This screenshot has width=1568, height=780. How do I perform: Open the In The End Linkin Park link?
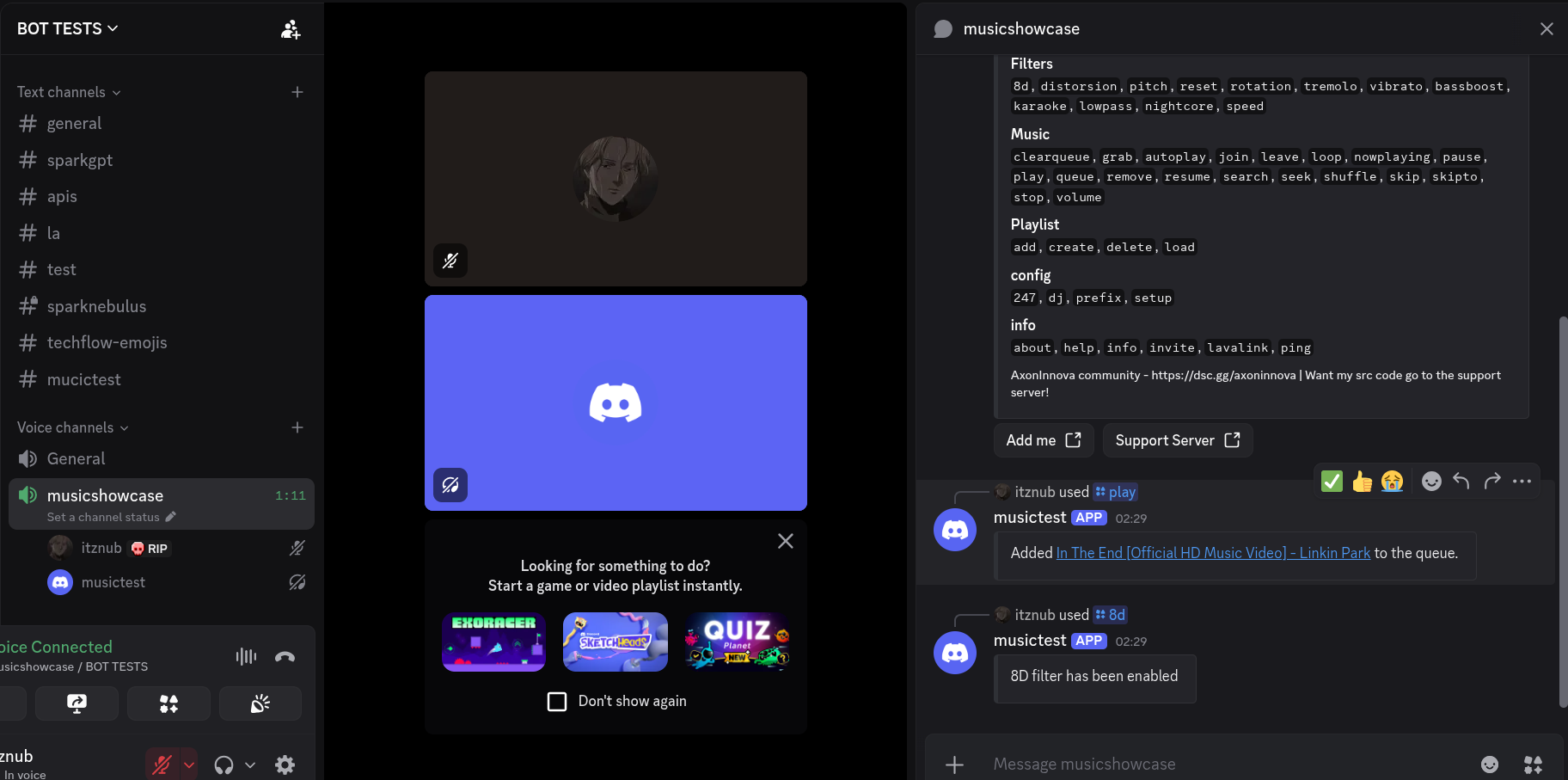(1212, 553)
